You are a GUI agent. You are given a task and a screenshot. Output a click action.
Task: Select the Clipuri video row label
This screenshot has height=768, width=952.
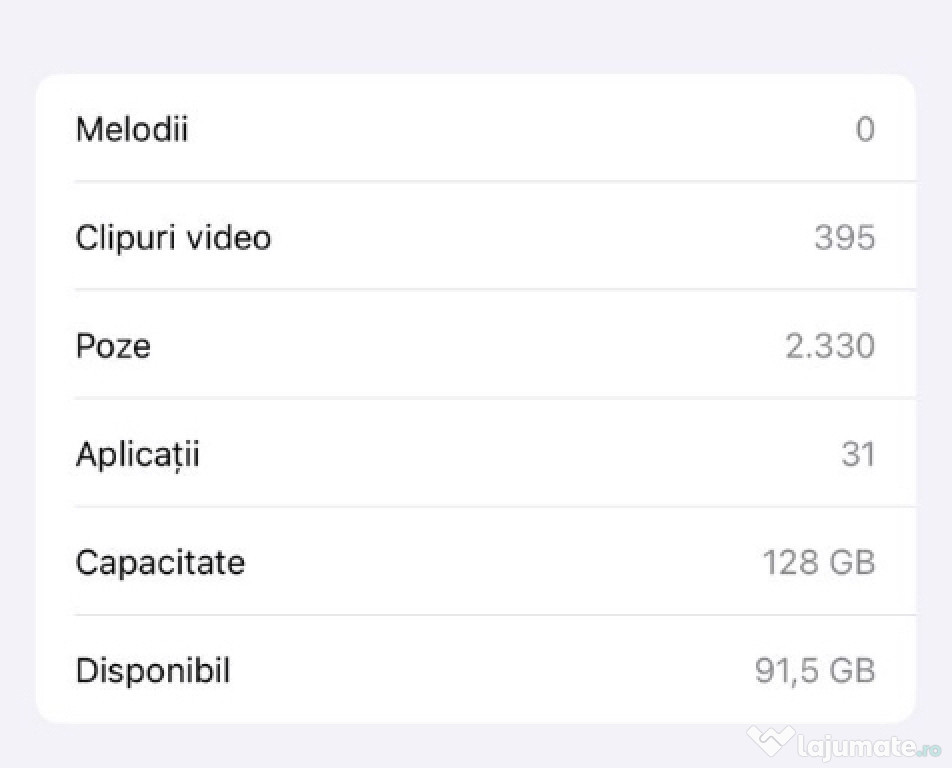point(173,237)
